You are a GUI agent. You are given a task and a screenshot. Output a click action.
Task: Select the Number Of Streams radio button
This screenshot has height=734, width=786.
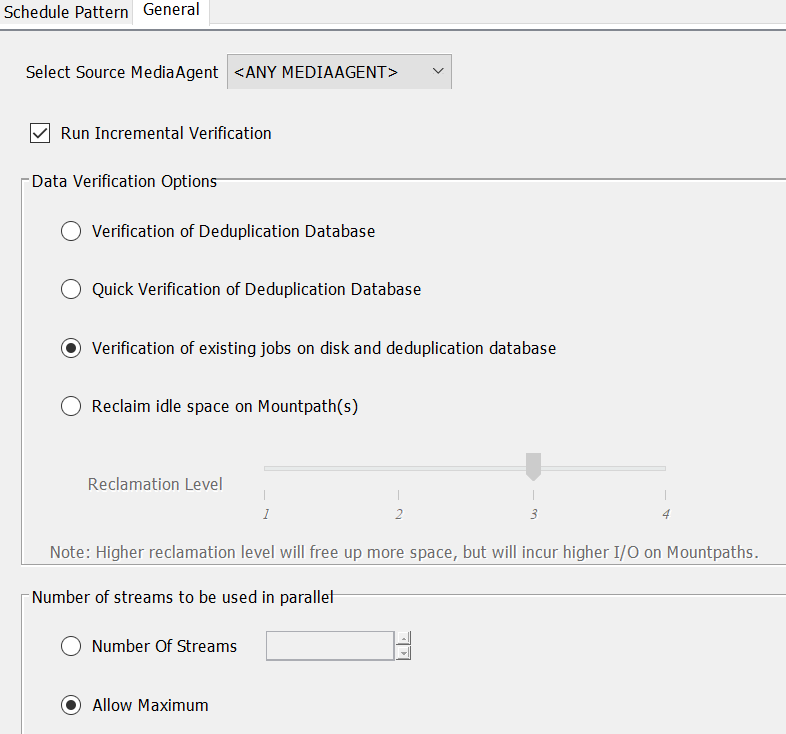coord(71,646)
